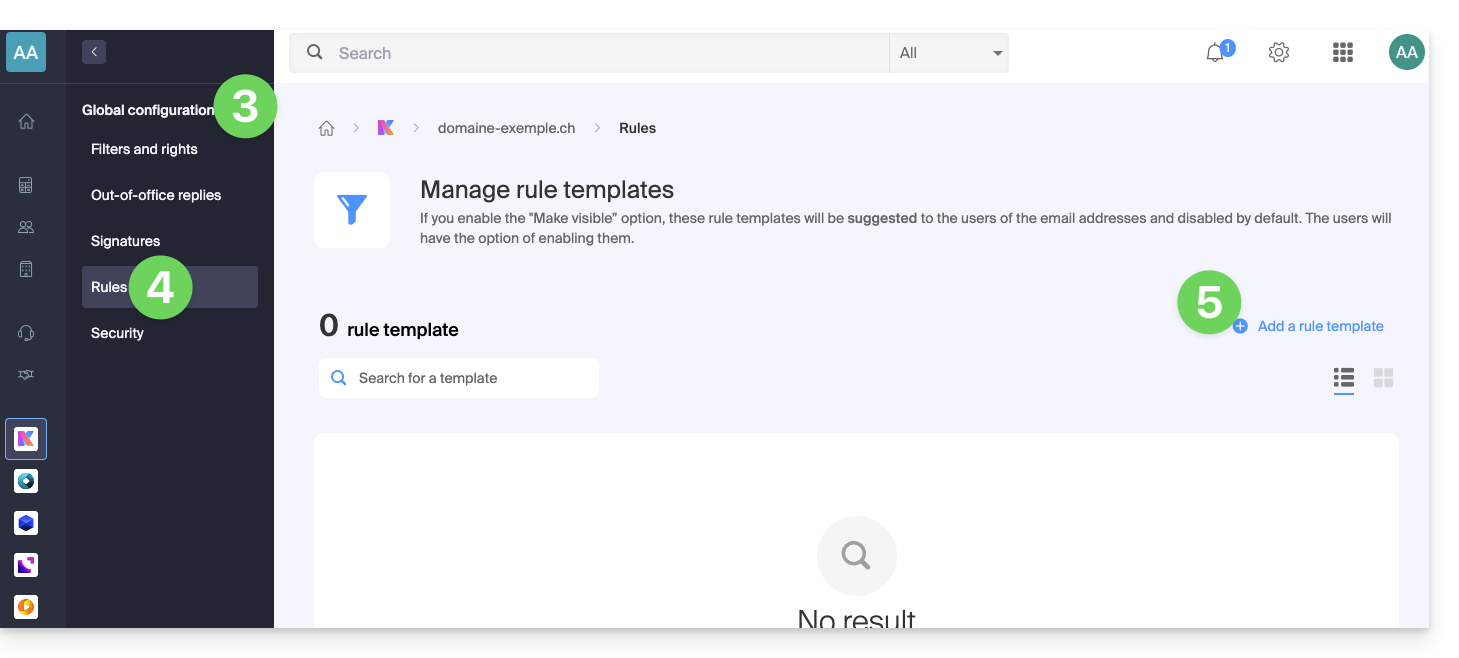The image size is (1459, 658).
Task: Open Filters and rights menu item
Action: coord(144,149)
